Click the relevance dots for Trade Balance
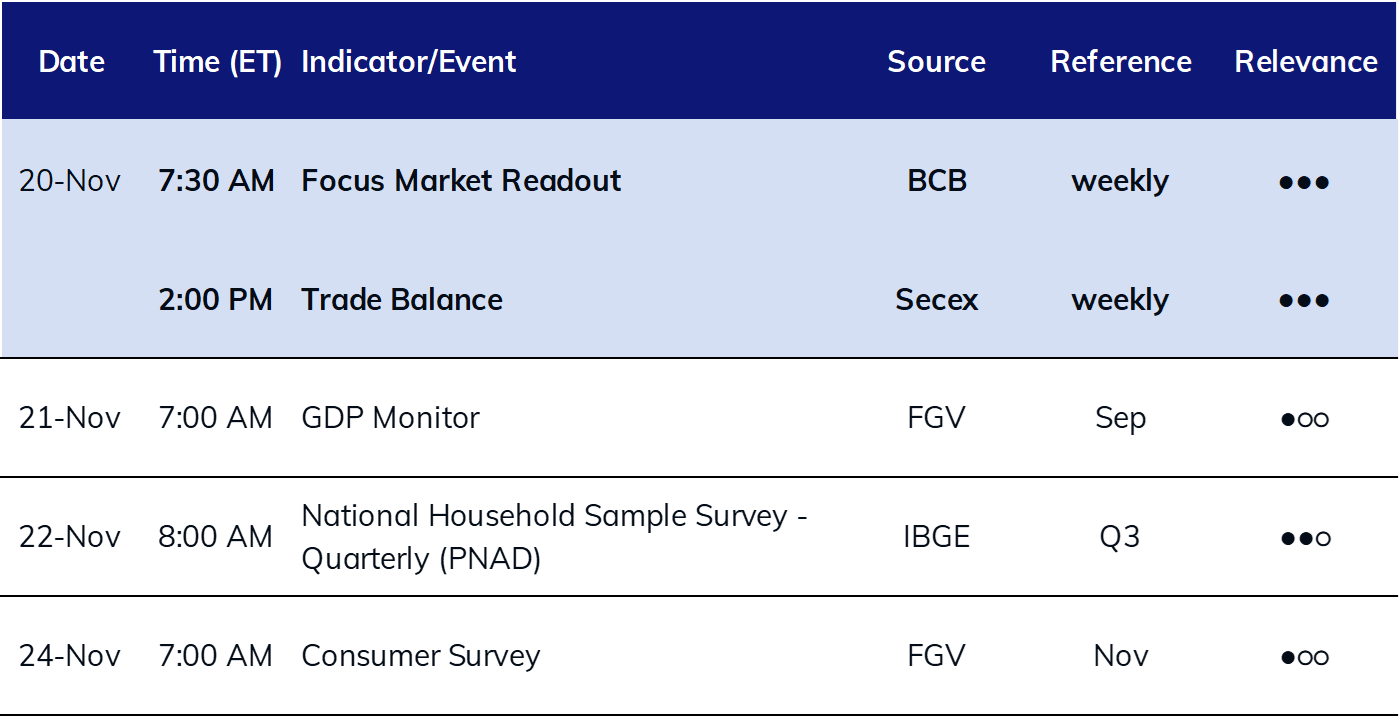The width and height of the screenshot is (1399, 725). coord(1304,301)
